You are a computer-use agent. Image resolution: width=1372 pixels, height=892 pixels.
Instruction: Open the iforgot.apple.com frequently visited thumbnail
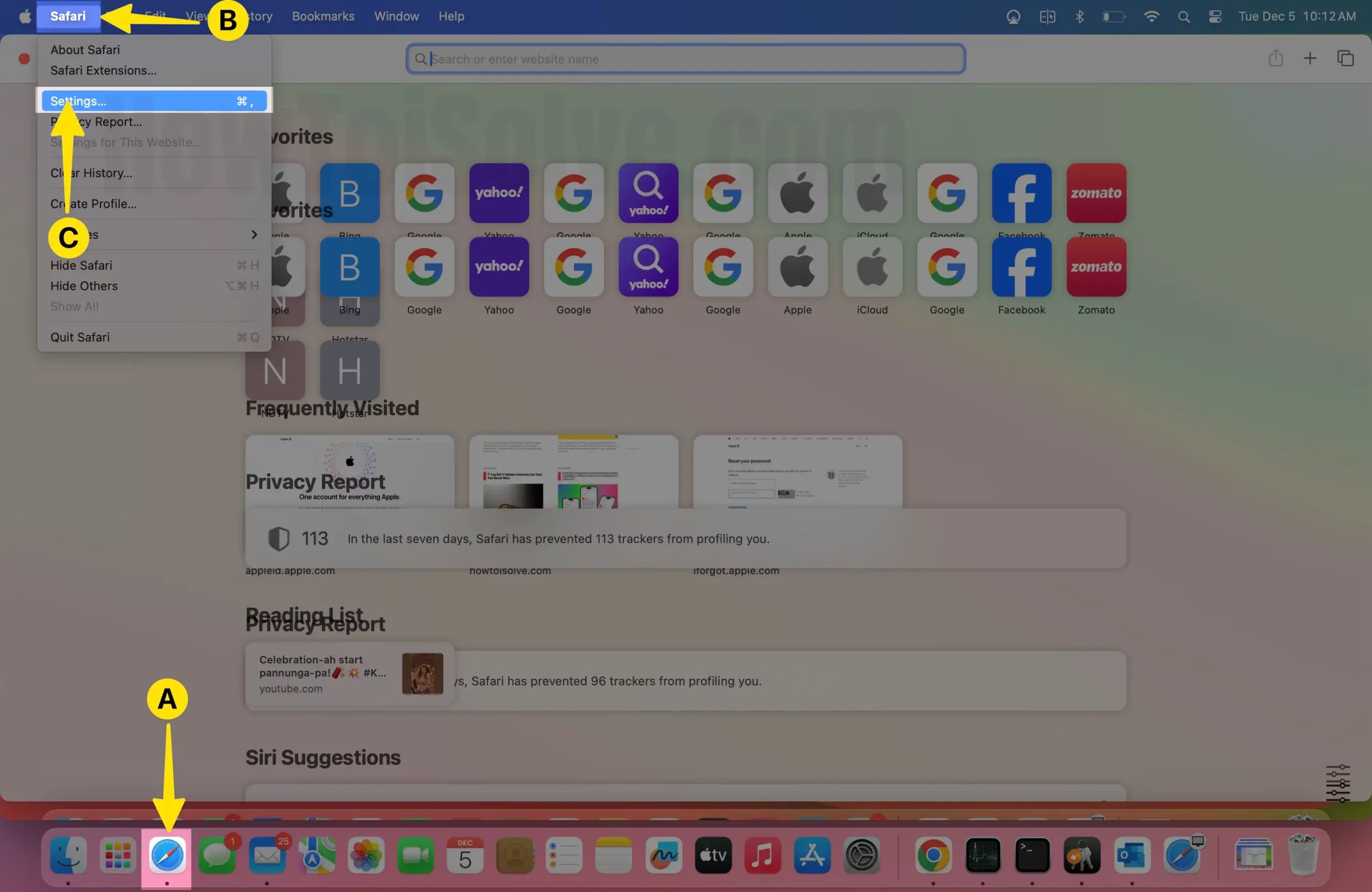(797, 472)
